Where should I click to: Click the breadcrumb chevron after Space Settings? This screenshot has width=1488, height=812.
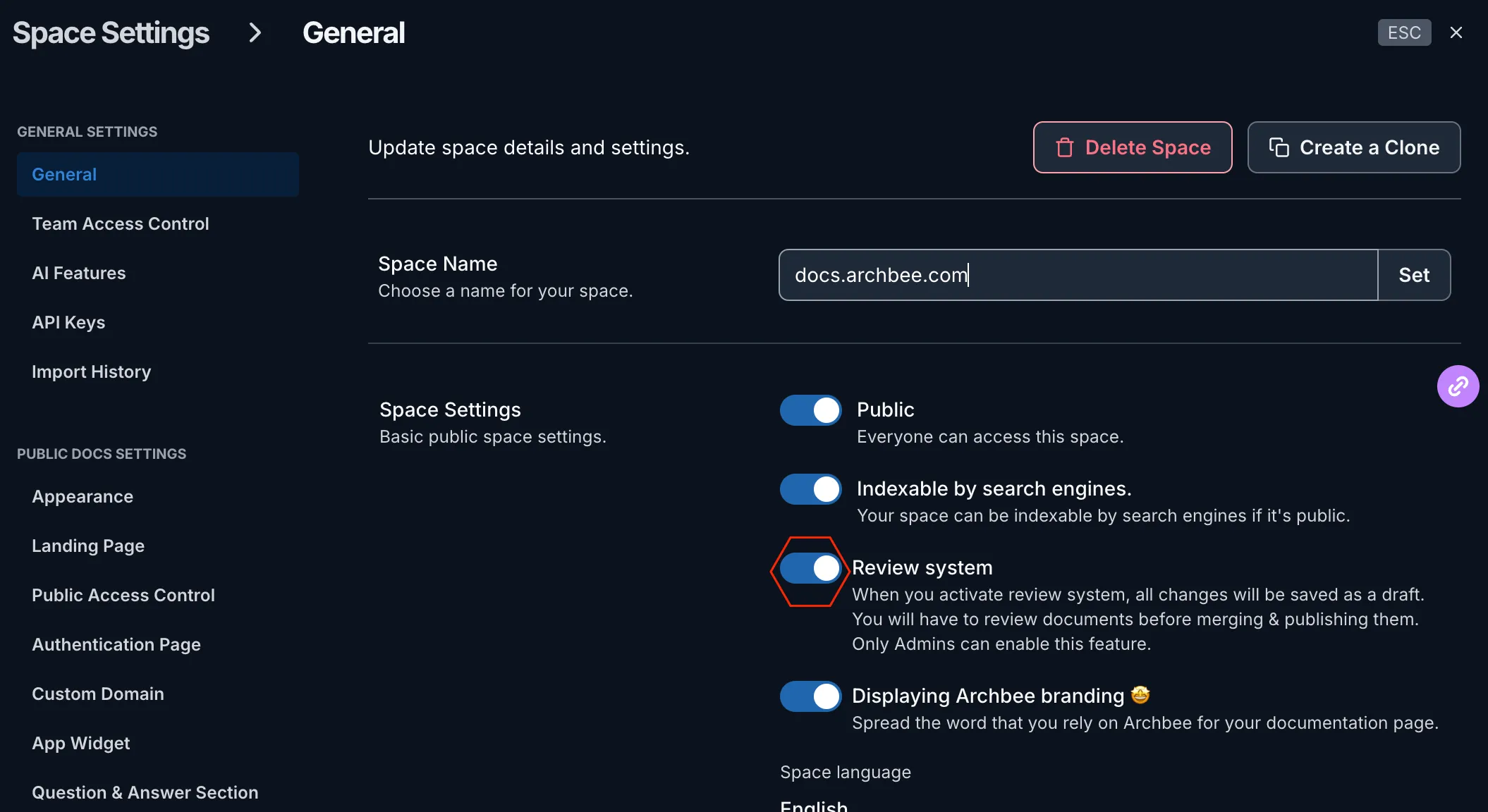[255, 32]
